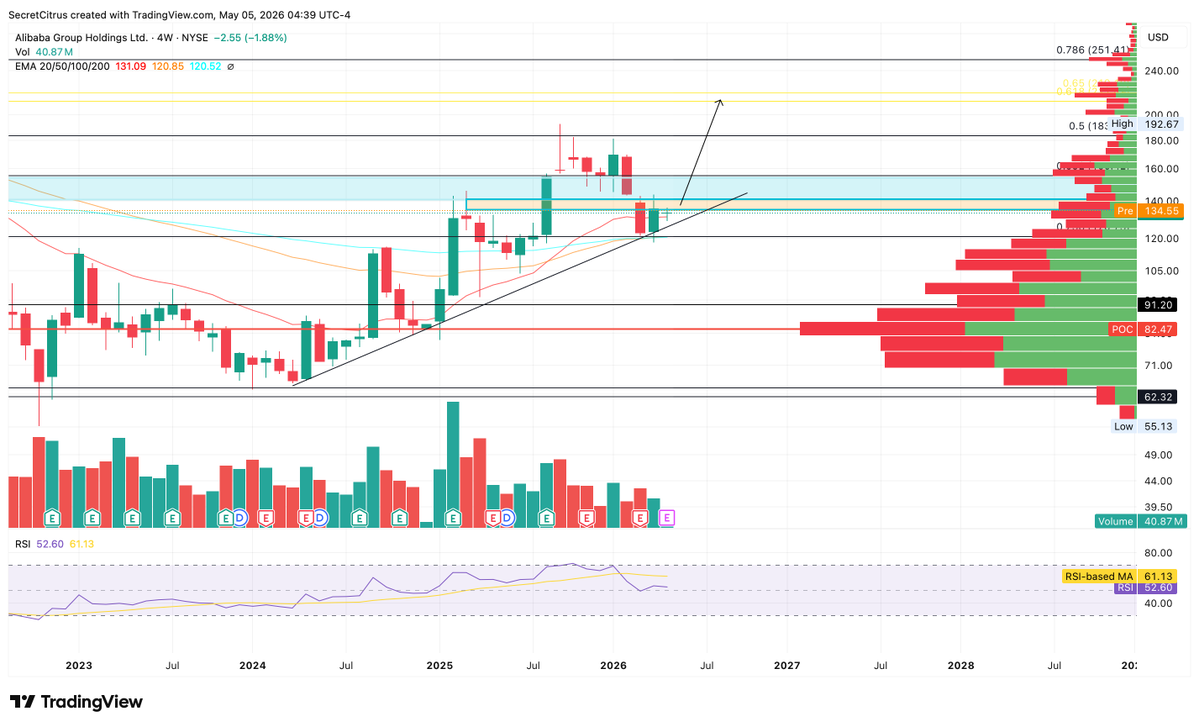Click the 105.00 price axis value
Screen dimensions: 1199x727
click(x=1162, y=271)
